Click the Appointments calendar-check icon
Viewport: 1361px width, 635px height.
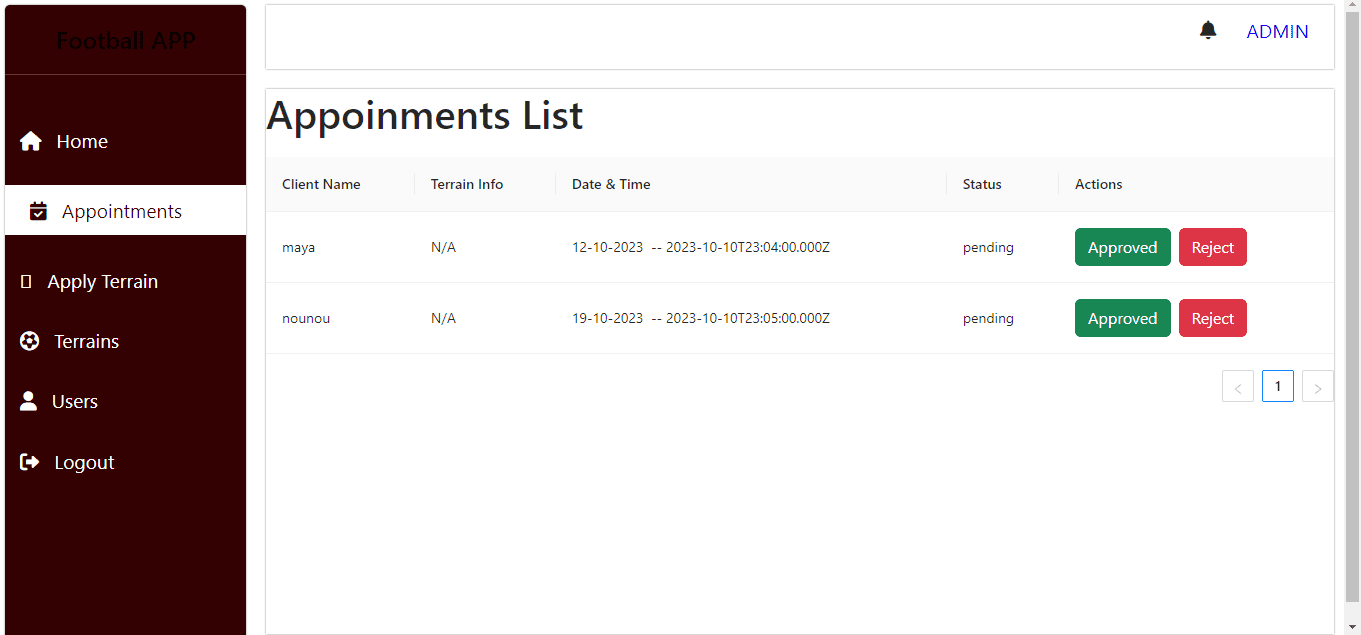tap(38, 211)
